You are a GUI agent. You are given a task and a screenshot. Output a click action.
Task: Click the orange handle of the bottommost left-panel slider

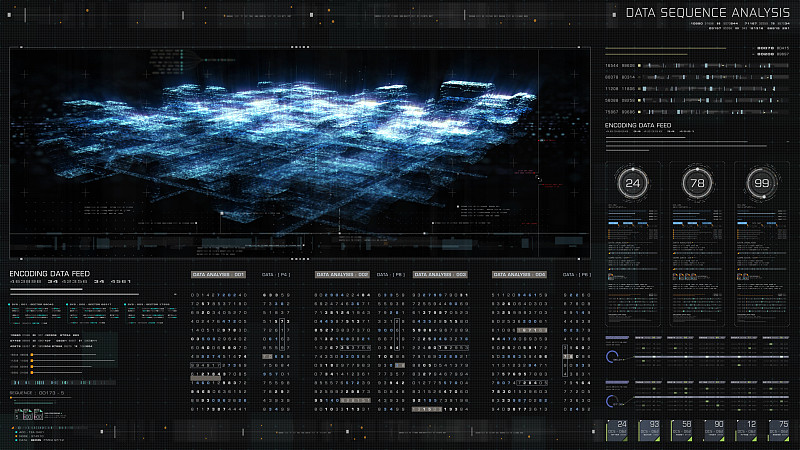point(32,372)
